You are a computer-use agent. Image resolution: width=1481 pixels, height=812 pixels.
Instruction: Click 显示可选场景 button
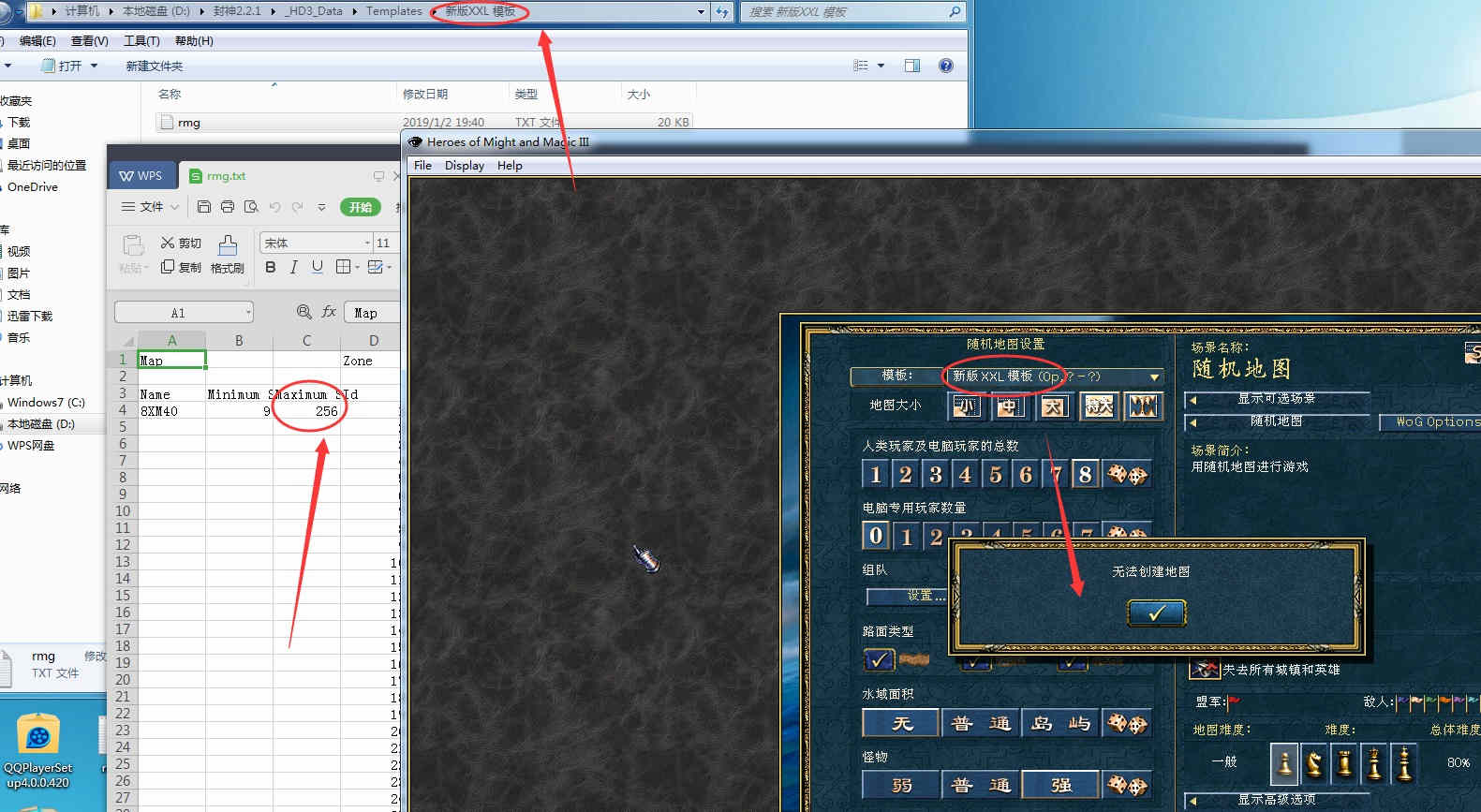coord(1277,399)
